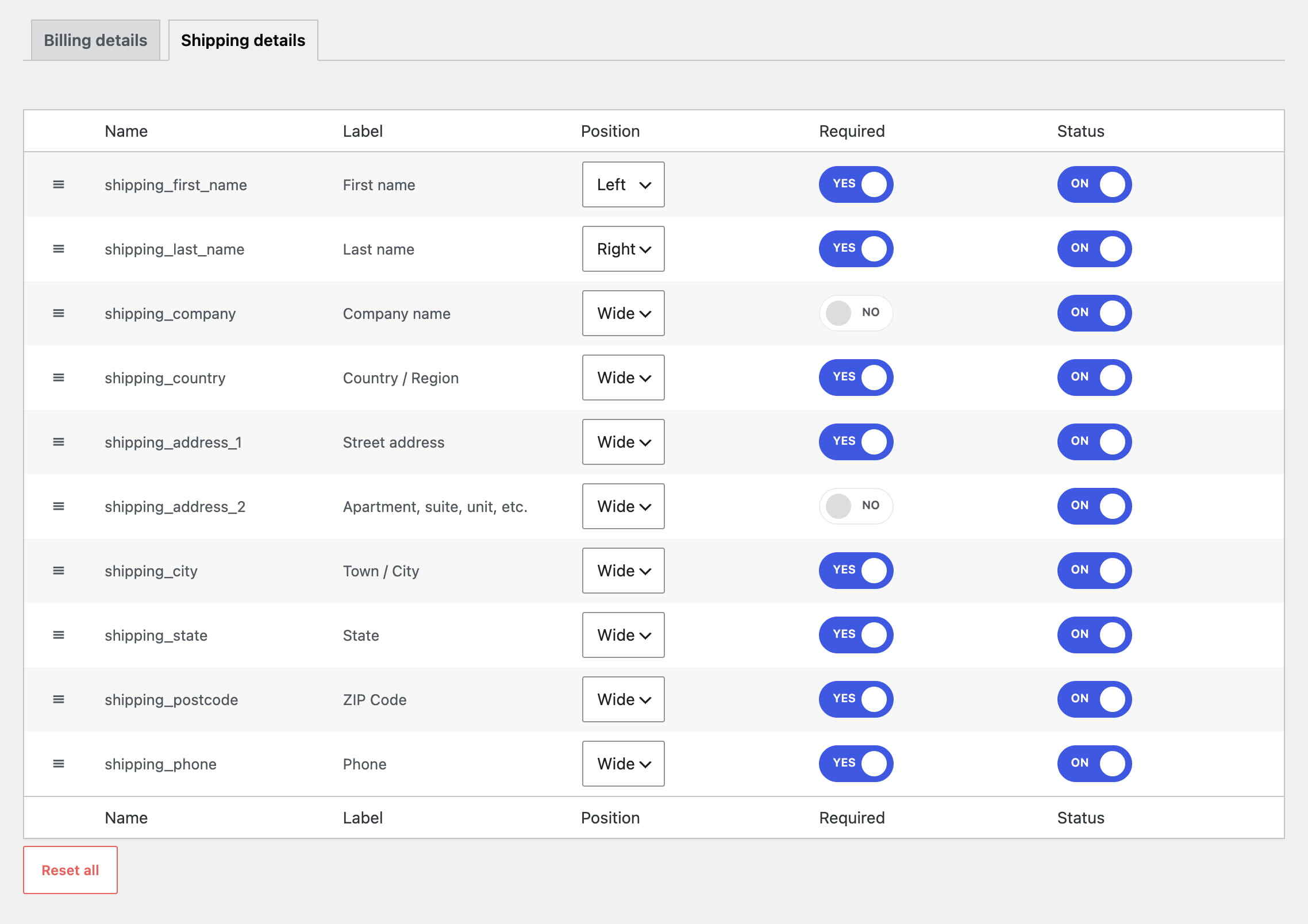The image size is (1308, 924).
Task: Grab the drag handle for shipping_state
Action: click(x=59, y=635)
